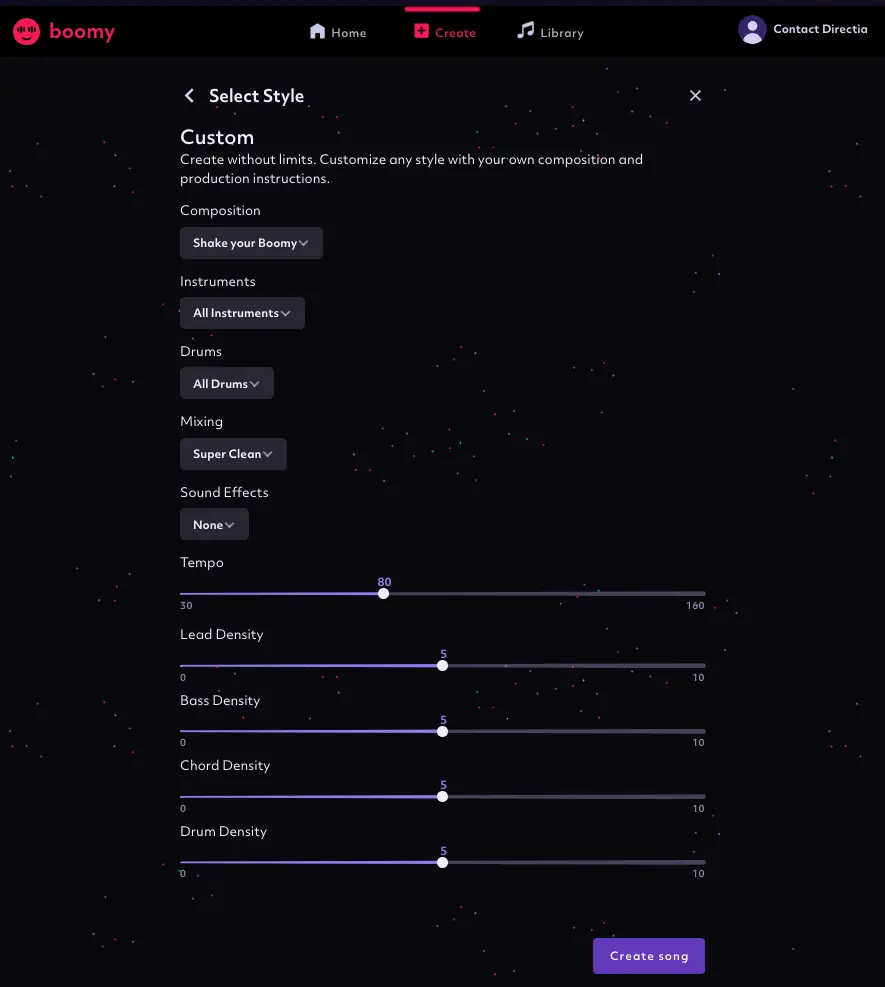
Task: Click the Home house icon
Action: click(x=318, y=31)
